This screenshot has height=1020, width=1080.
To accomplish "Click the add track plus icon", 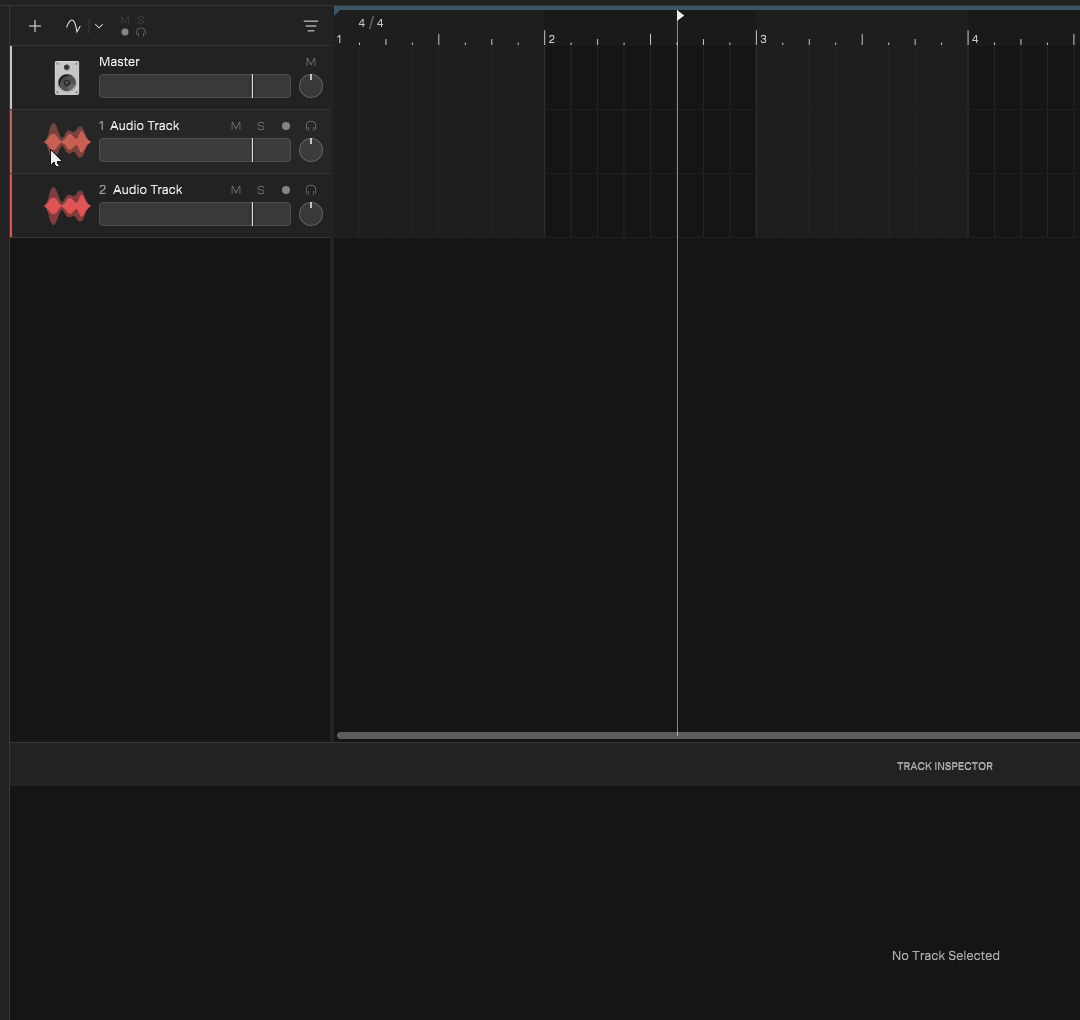I will pyautogui.click(x=35, y=26).
